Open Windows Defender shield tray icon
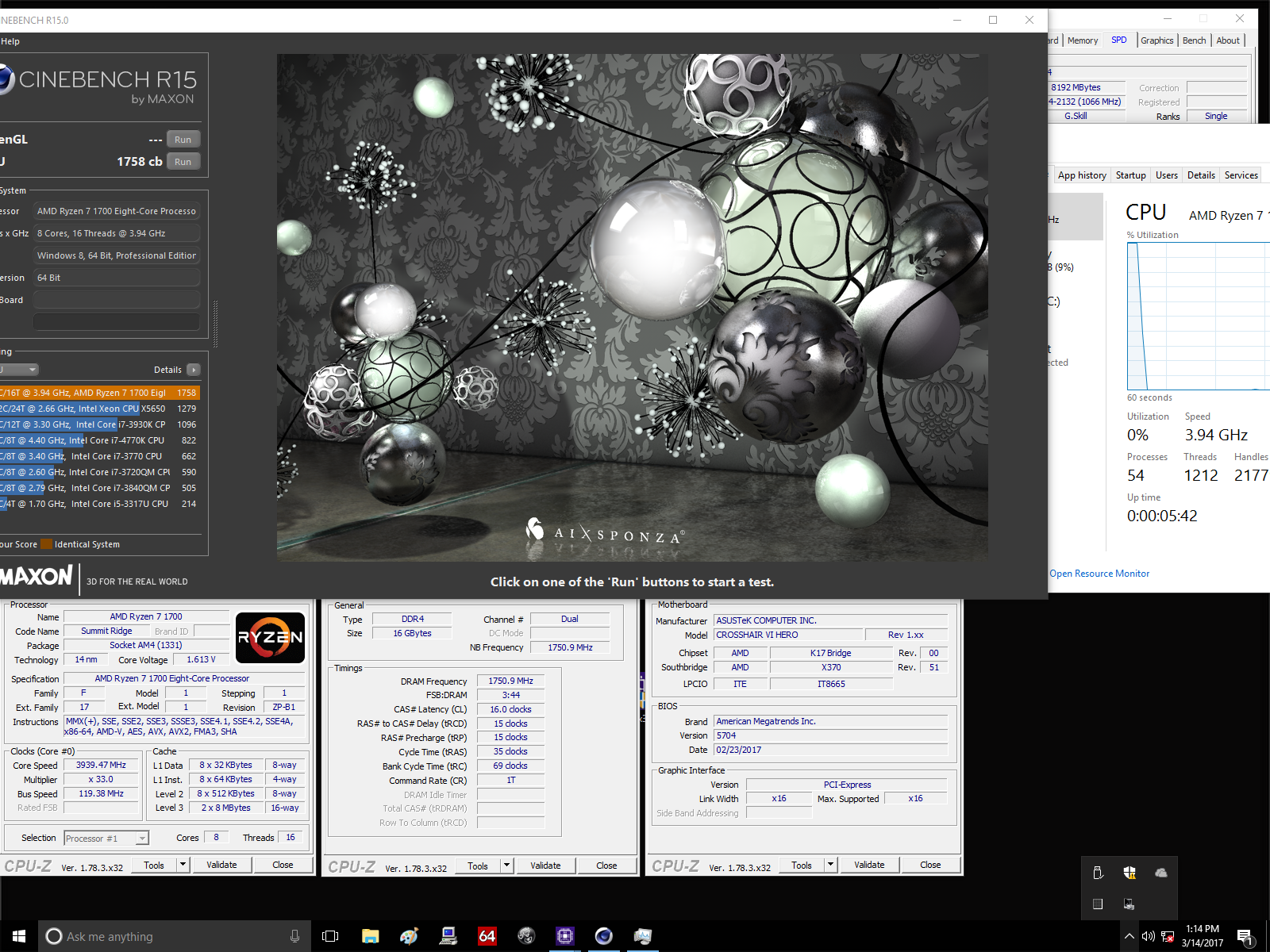Screen dimensions: 1270x952 point(1130,873)
